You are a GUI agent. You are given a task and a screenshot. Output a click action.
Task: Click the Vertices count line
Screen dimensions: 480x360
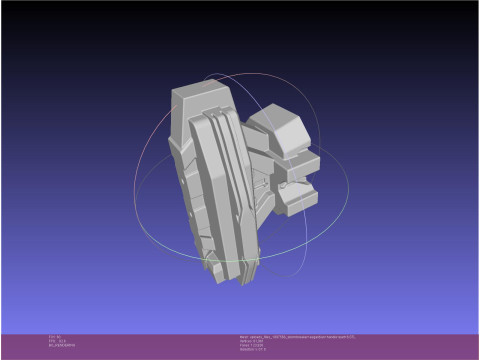(x=251, y=341)
